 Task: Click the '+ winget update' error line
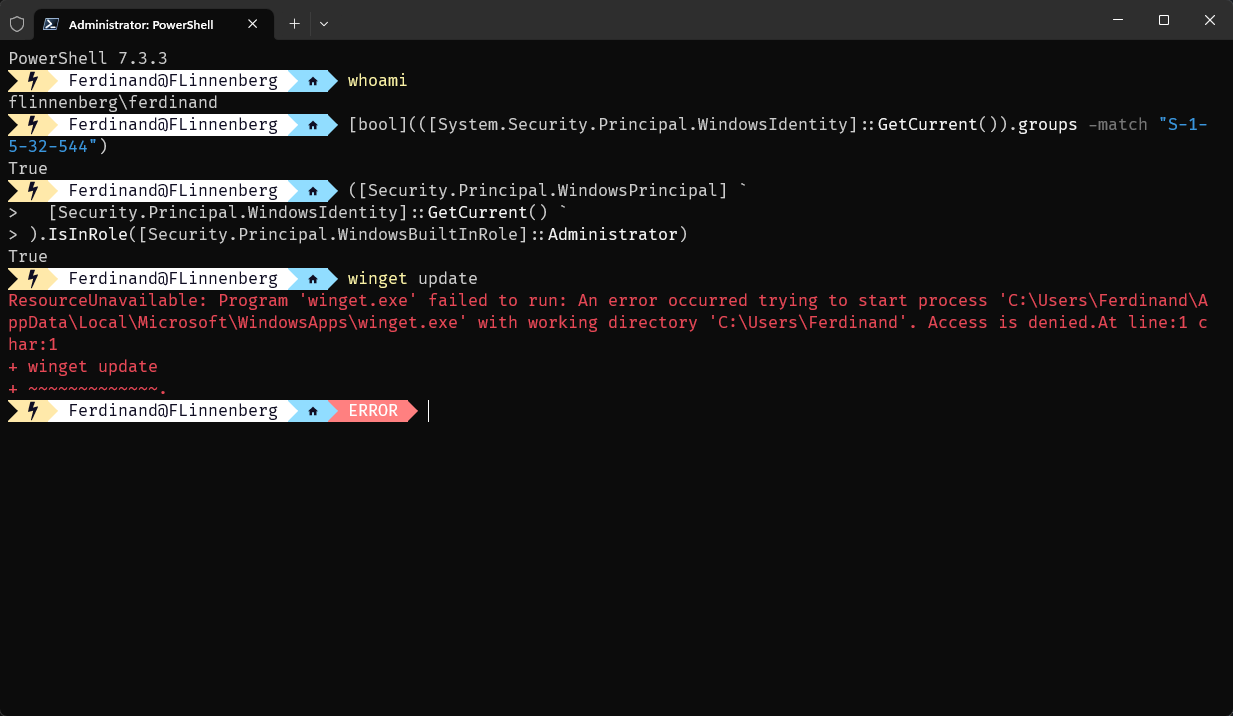coord(83,367)
